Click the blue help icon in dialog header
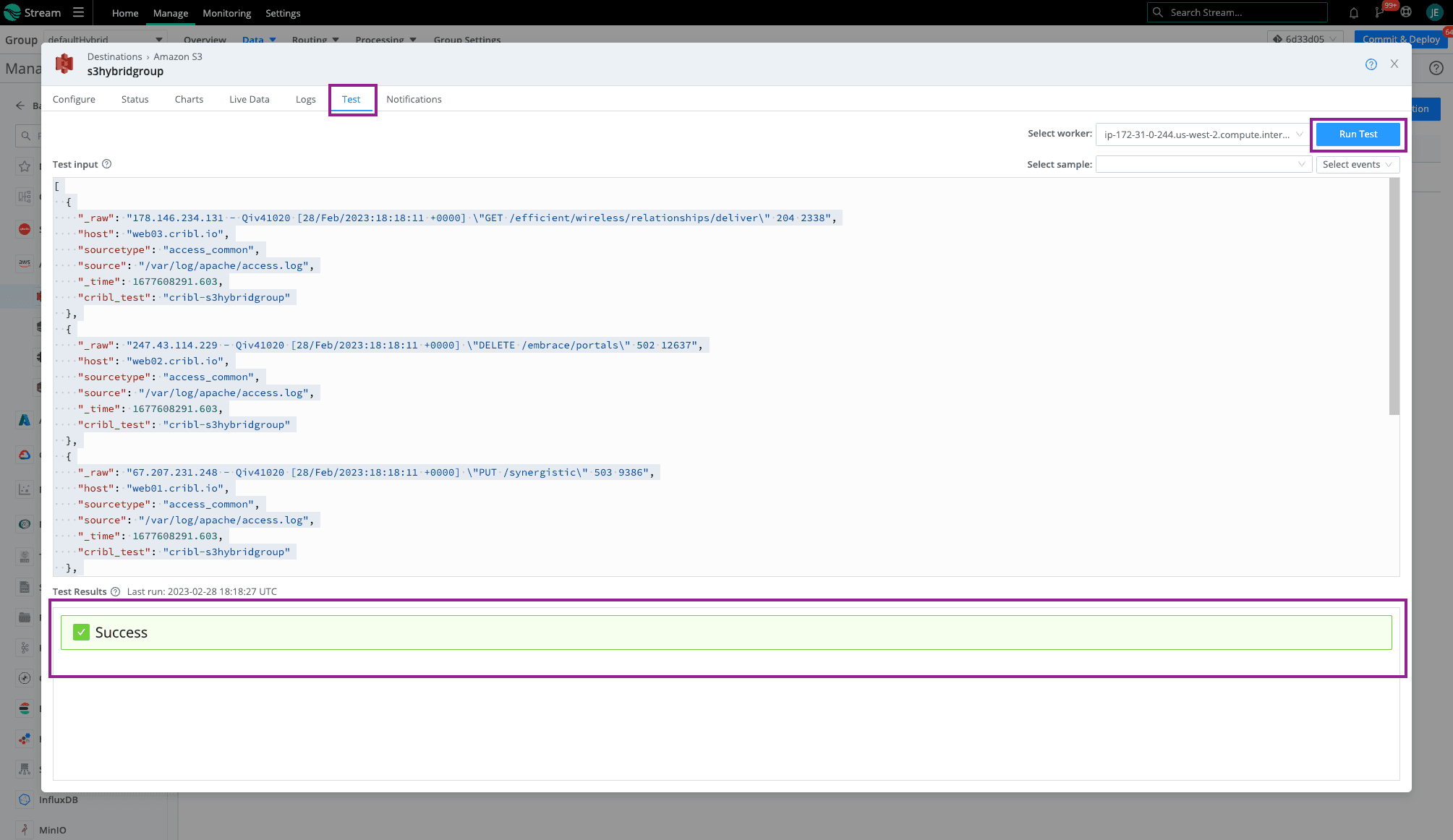Image resolution: width=1453 pixels, height=840 pixels. point(1371,64)
